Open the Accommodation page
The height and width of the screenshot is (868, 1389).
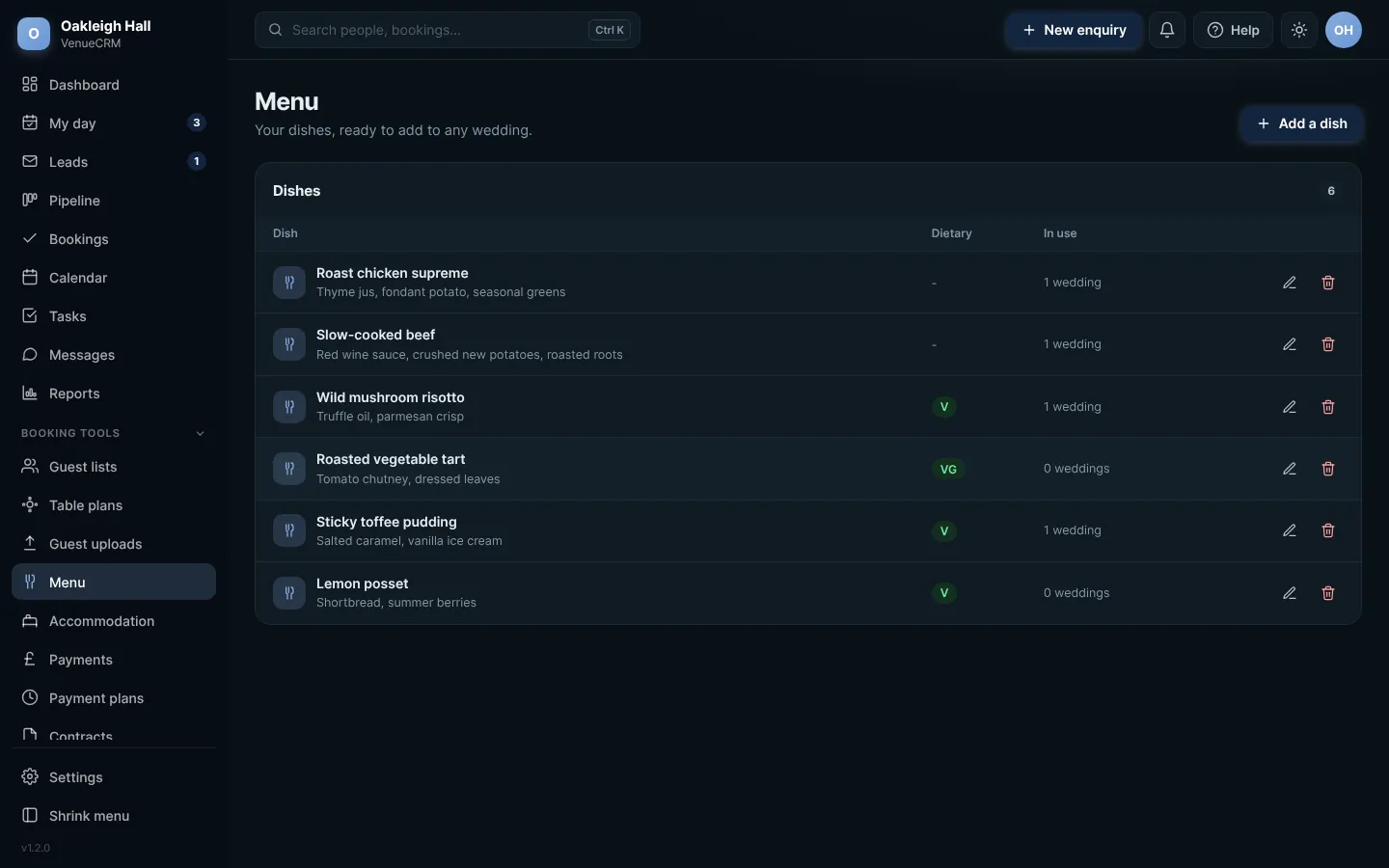click(x=114, y=621)
